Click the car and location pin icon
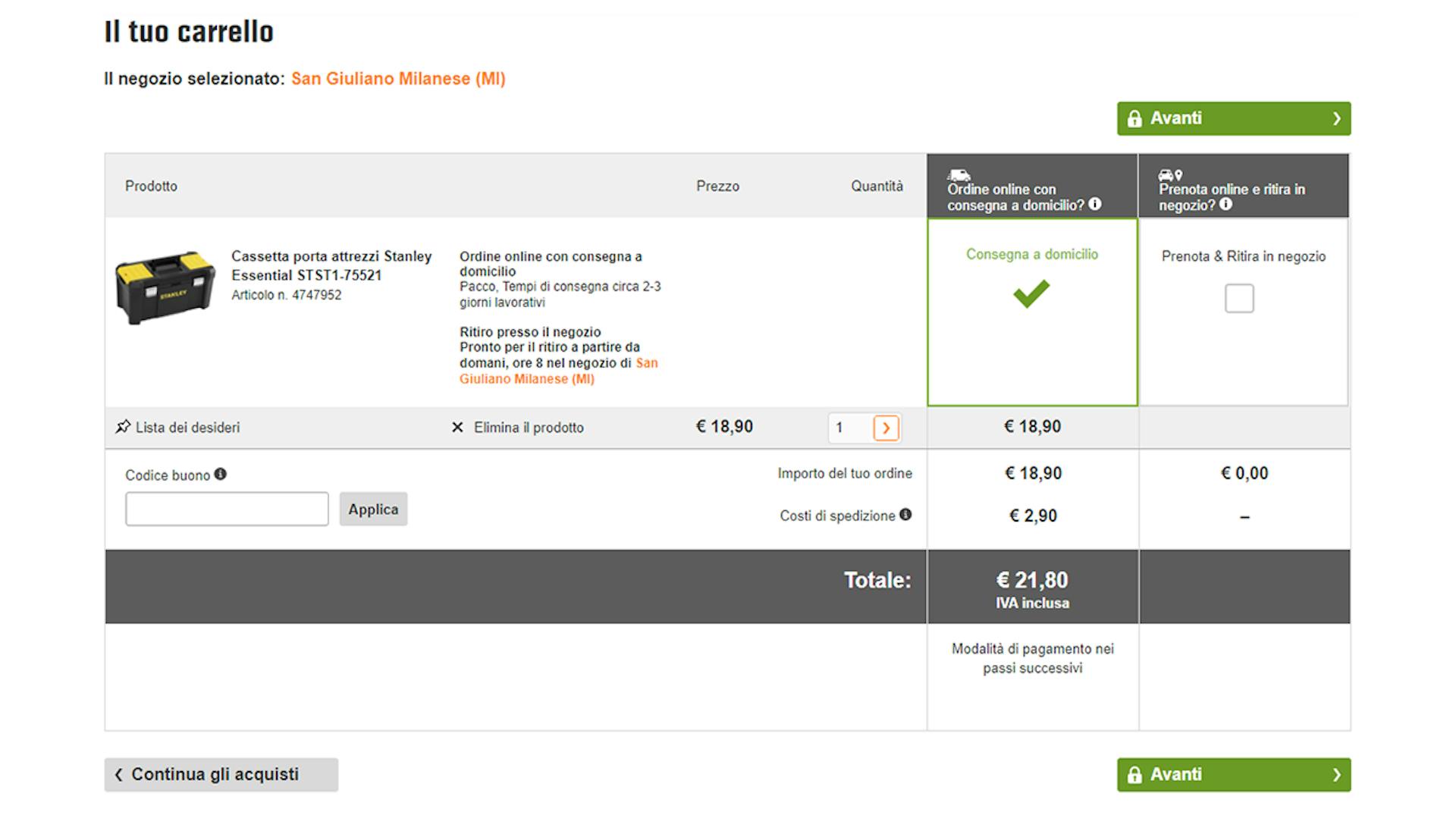 pyautogui.click(x=1170, y=175)
